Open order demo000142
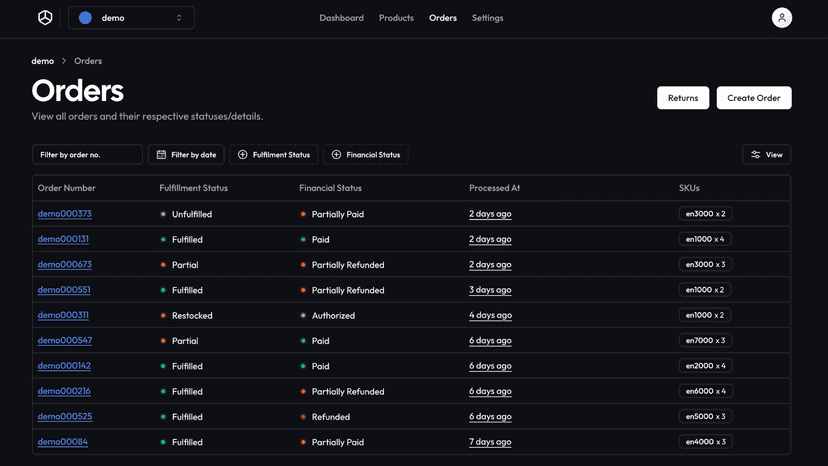 click(x=64, y=366)
